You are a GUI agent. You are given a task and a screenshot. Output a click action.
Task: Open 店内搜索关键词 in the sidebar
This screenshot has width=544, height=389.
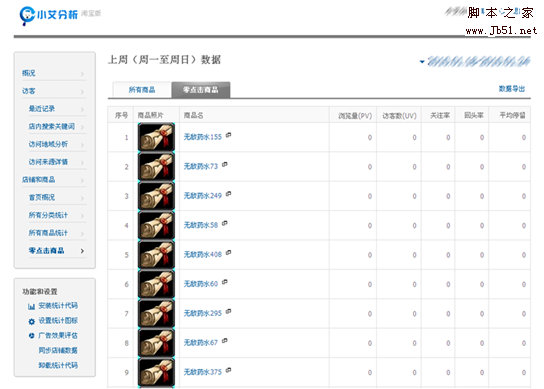pos(51,126)
